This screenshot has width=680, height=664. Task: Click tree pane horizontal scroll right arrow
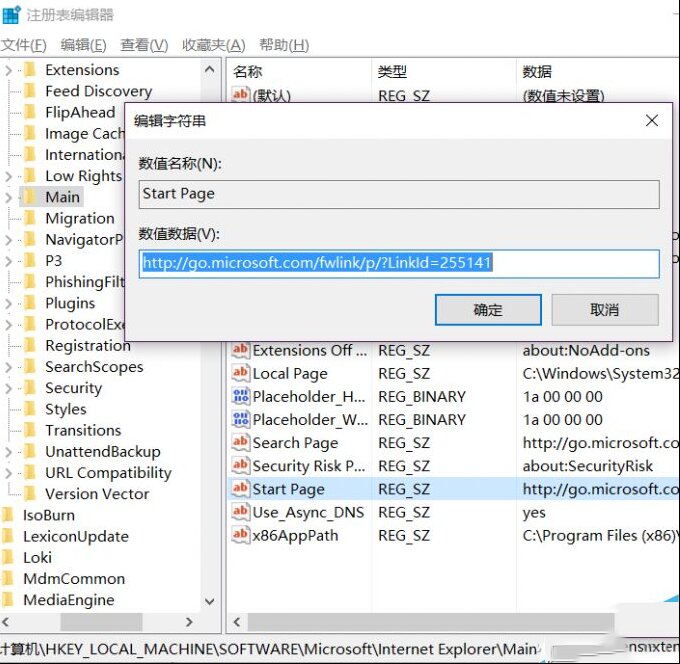tap(189, 622)
